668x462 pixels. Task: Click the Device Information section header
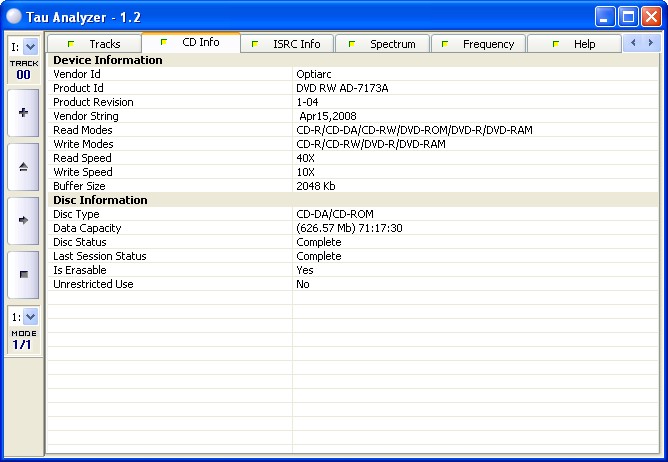point(107,60)
